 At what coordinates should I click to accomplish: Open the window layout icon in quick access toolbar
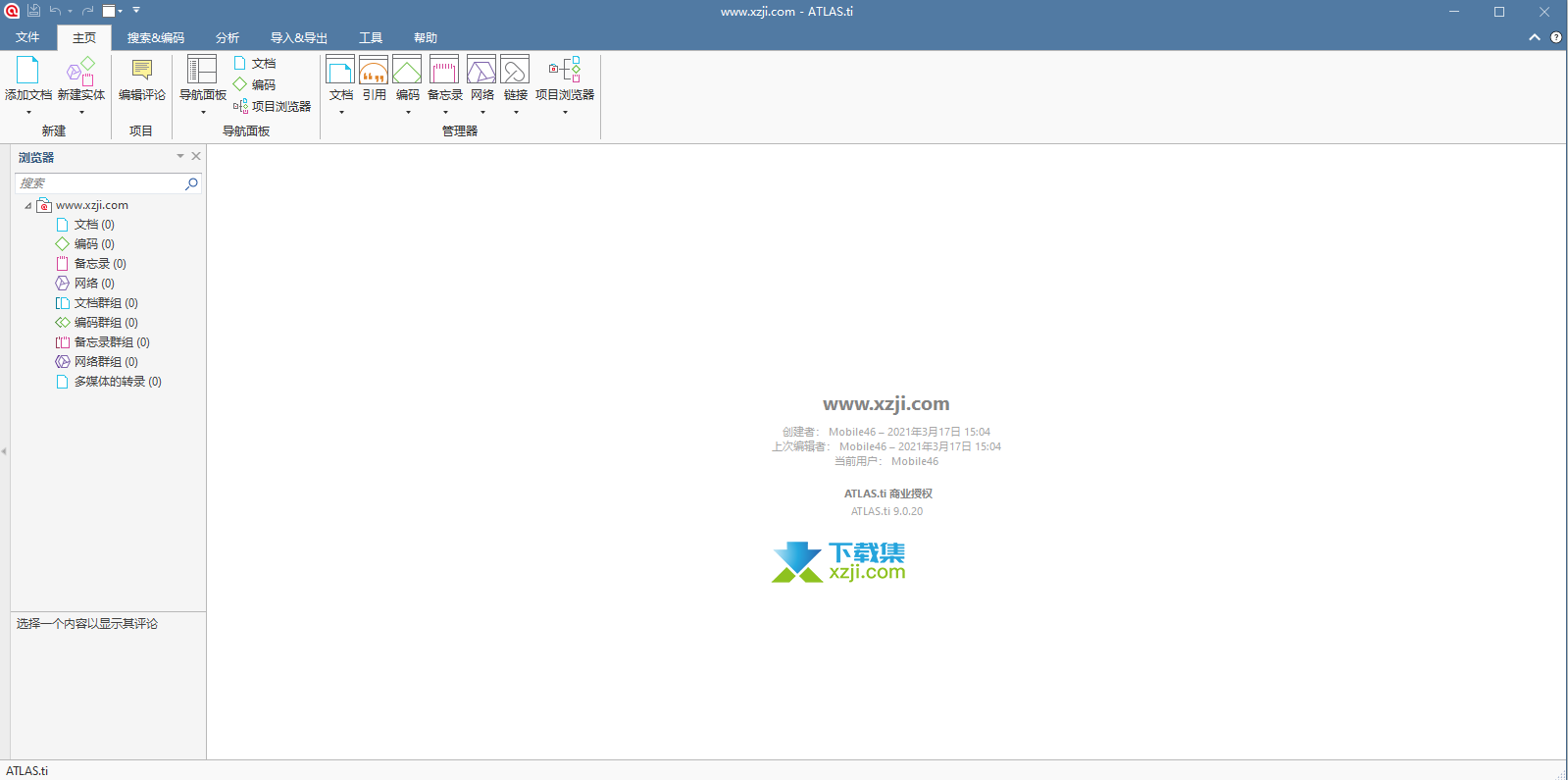click(x=109, y=11)
